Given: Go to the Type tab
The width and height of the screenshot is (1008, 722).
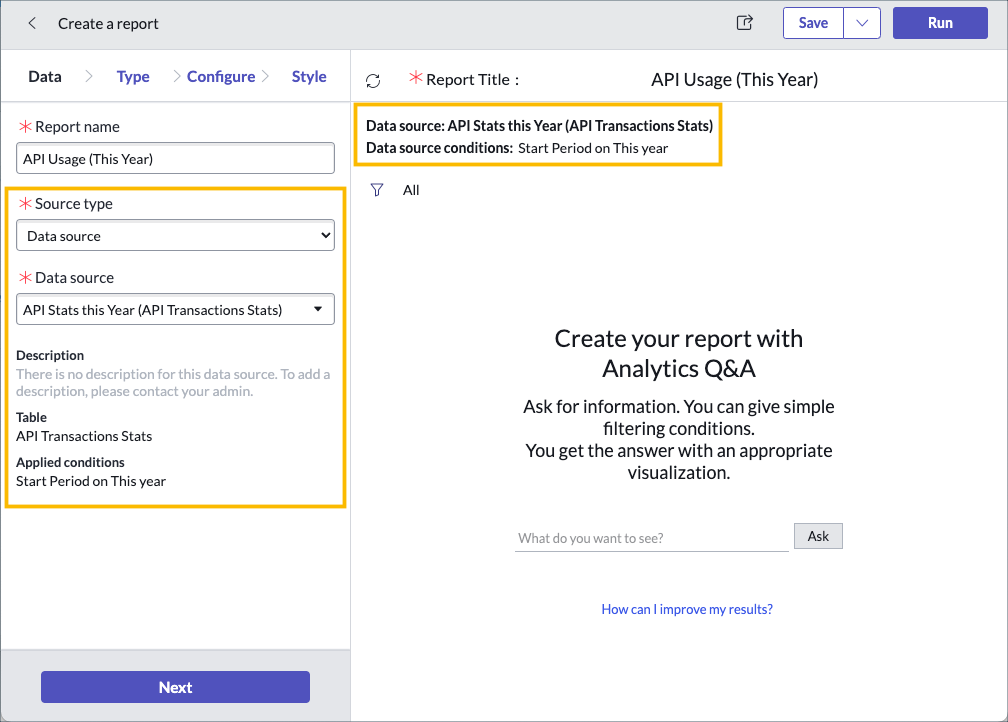Looking at the screenshot, I should tap(133, 77).
